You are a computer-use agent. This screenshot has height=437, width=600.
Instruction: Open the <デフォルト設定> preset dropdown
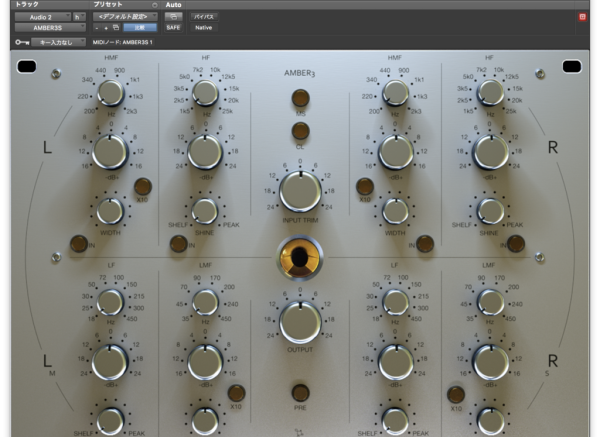point(125,17)
